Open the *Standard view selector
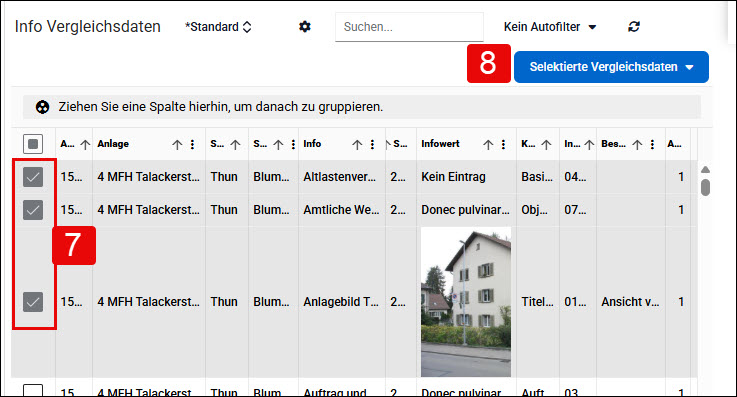 point(218,27)
